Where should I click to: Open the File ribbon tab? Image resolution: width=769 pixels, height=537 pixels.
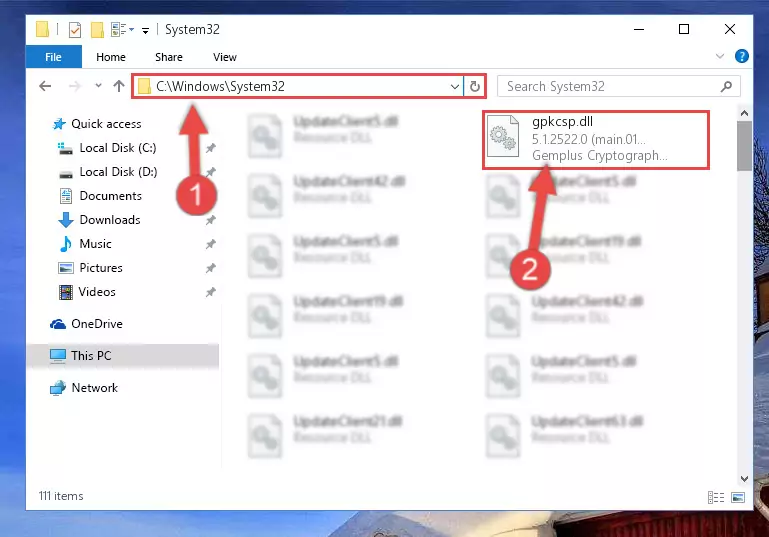coord(53,57)
